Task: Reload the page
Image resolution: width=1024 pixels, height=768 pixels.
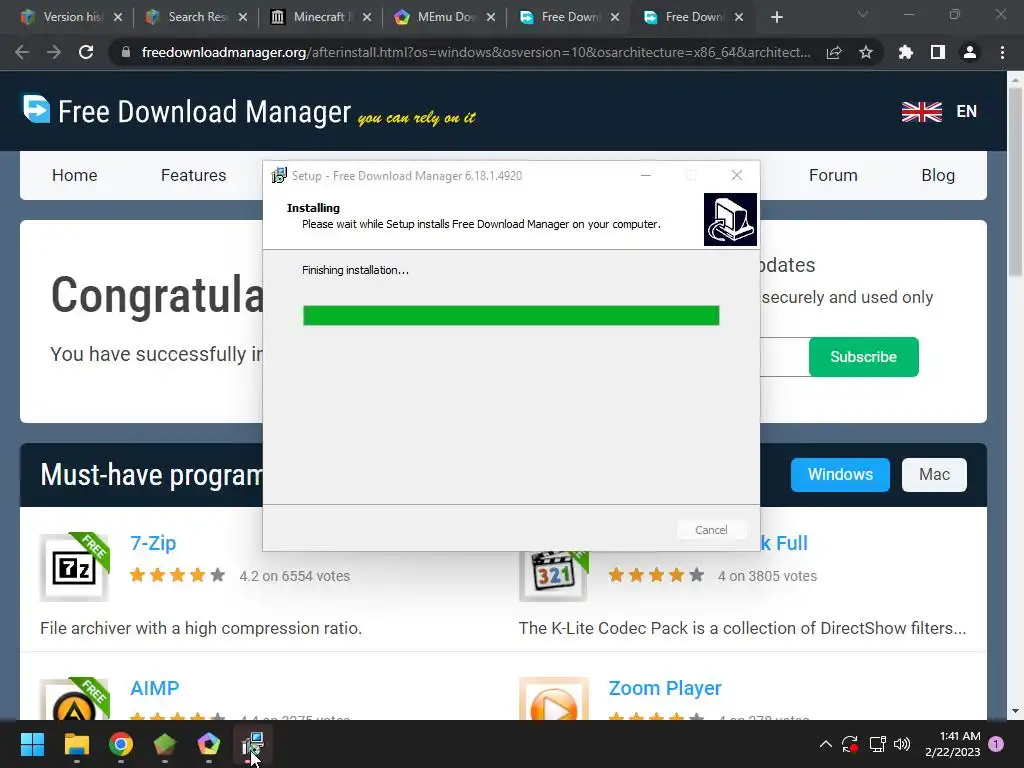Action: (x=86, y=52)
